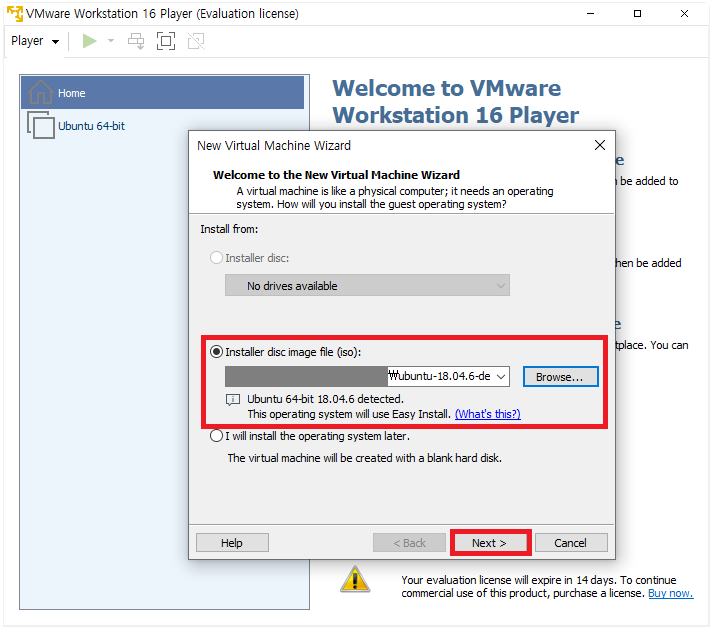The width and height of the screenshot is (713, 631).
Task: Open the What's this? Easy Install link
Action: 487,414
